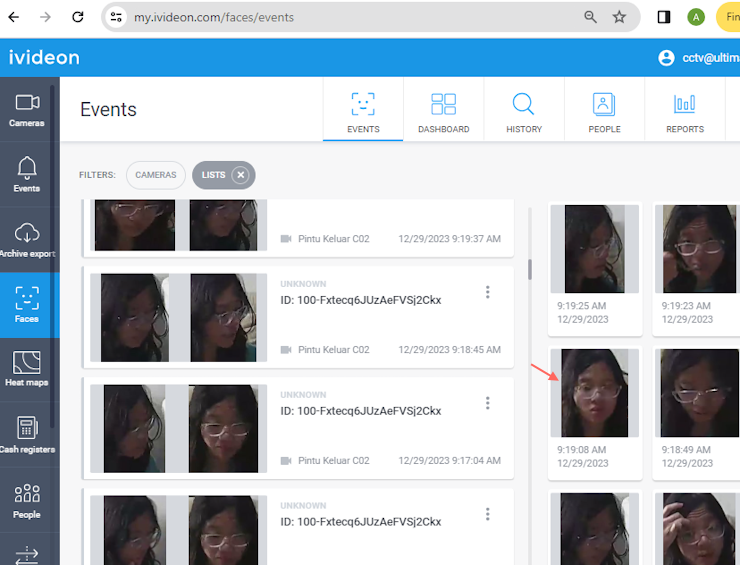The height and width of the screenshot is (565, 740).
Task: Switch to the DASHBOARD tab
Action: (x=444, y=110)
